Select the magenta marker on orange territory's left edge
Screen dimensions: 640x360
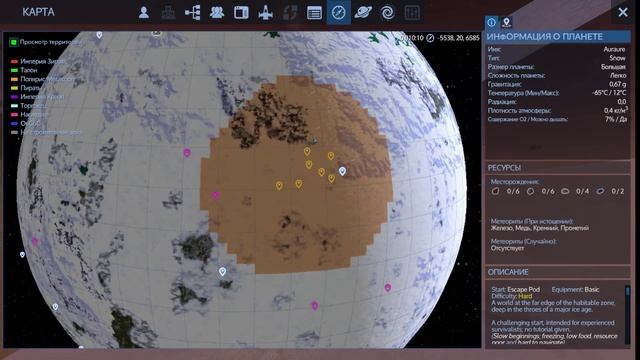(x=216, y=196)
